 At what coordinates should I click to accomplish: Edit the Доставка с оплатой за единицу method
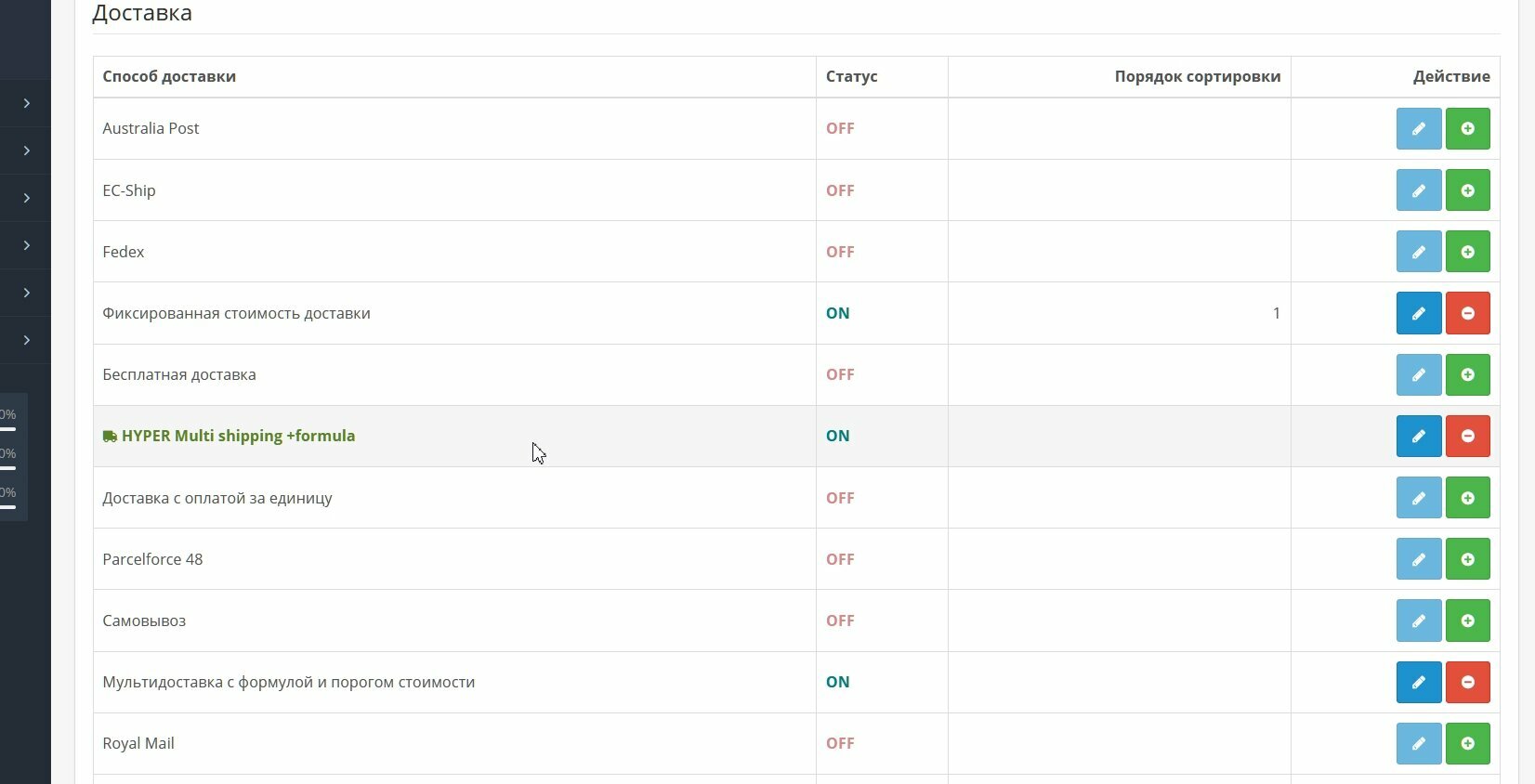click(1418, 498)
